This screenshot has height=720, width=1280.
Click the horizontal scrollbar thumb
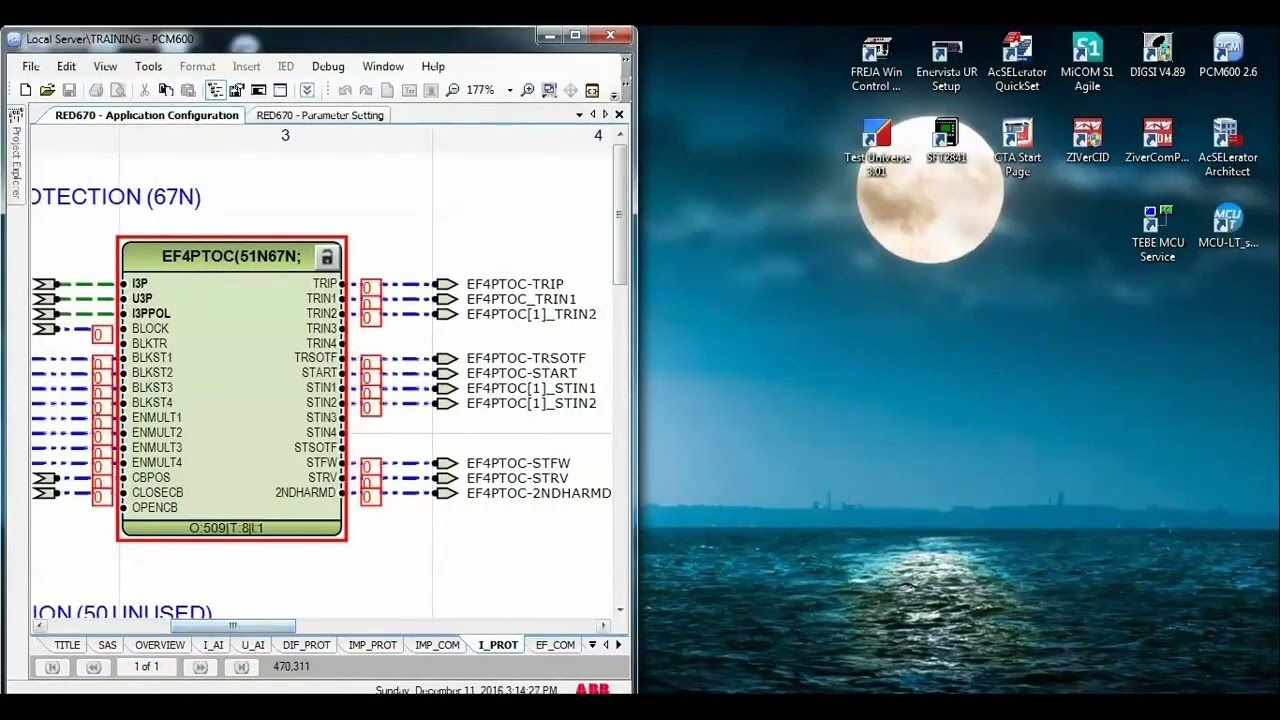232,626
